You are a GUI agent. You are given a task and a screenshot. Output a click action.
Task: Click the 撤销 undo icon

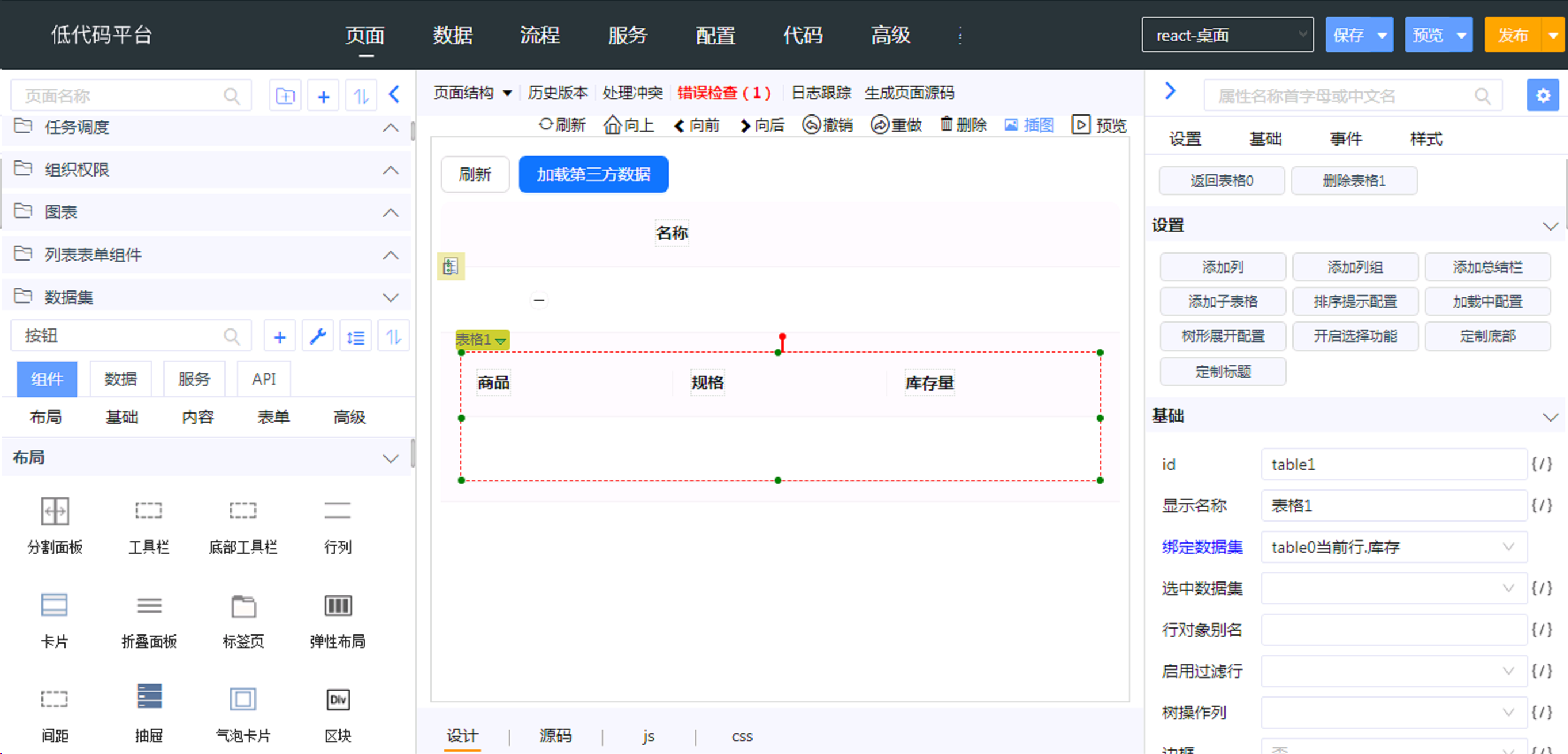tap(811, 125)
